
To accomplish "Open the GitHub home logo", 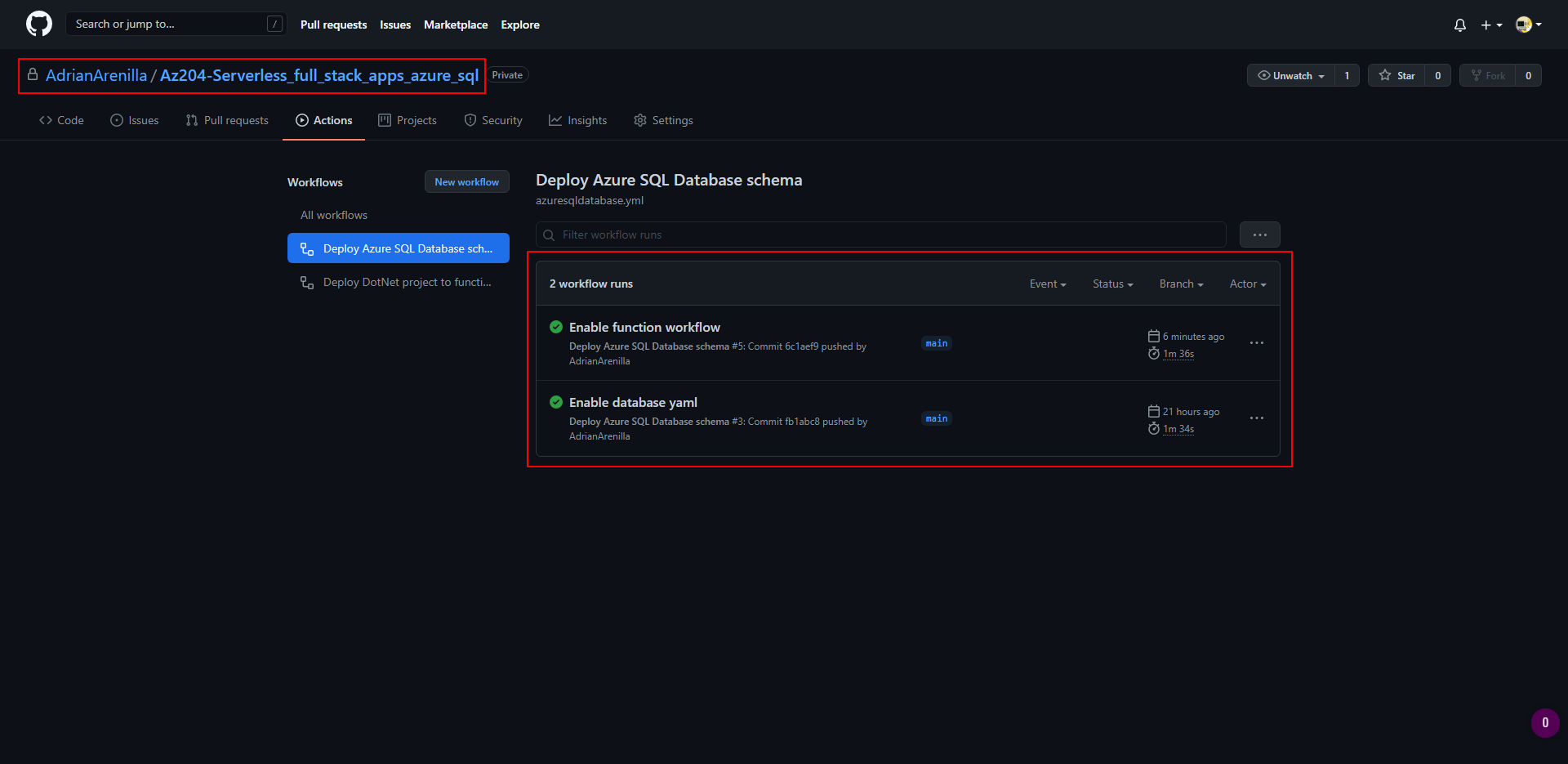I will [x=39, y=25].
